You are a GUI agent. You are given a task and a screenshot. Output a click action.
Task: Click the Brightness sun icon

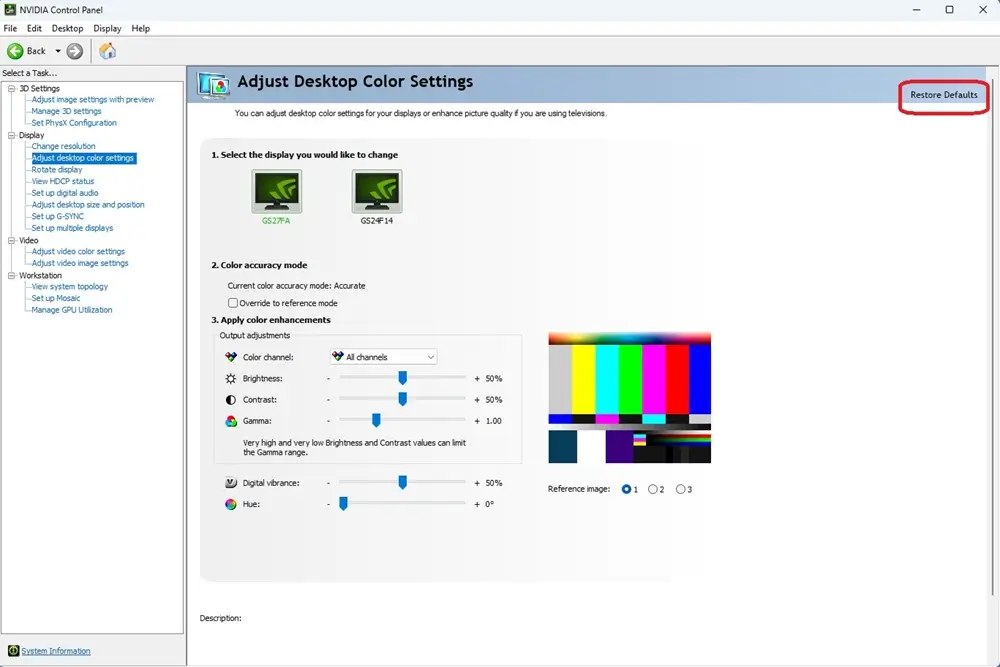tap(231, 378)
